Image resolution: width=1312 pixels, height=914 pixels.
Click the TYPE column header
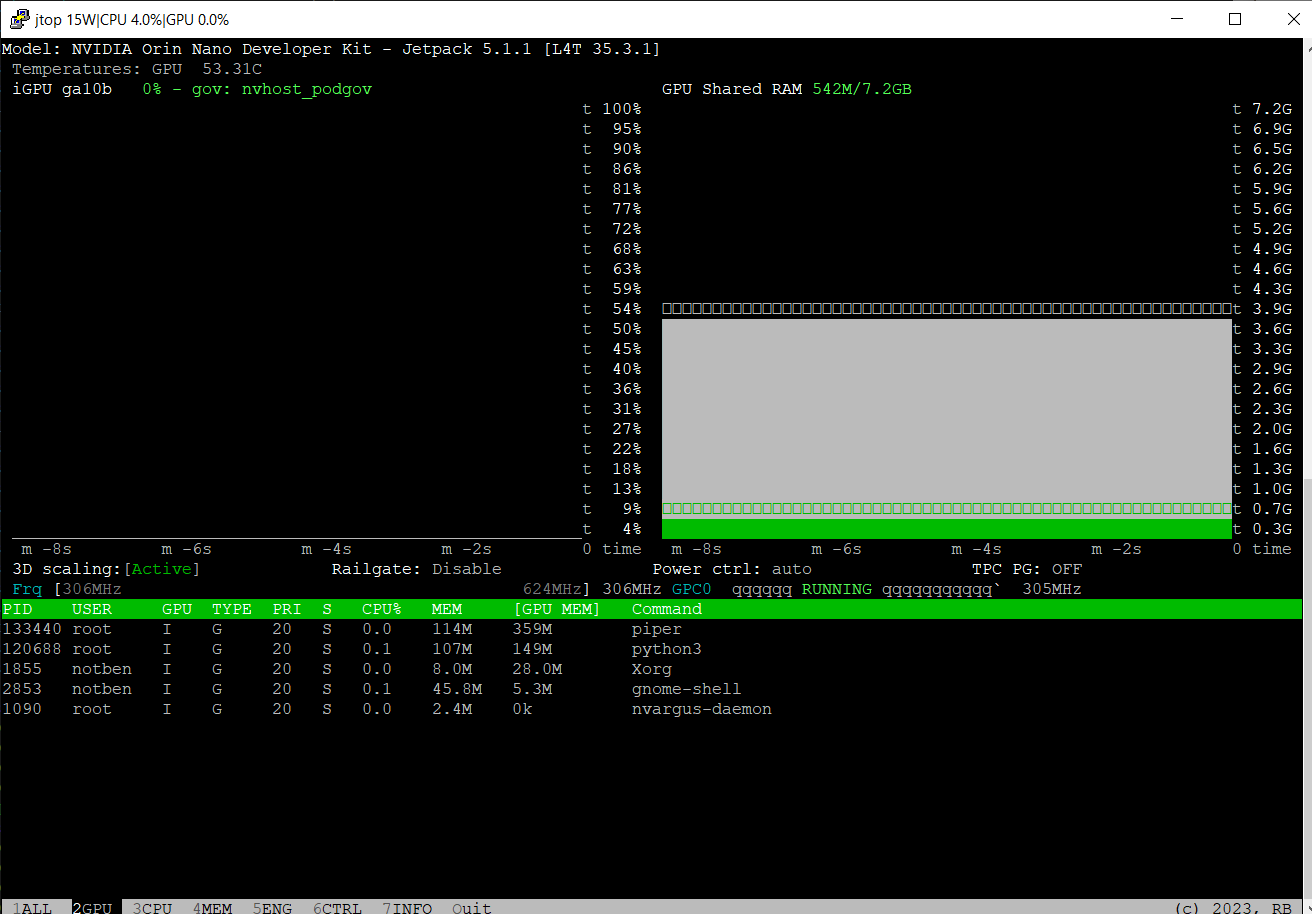pyautogui.click(x=232, y=609)
